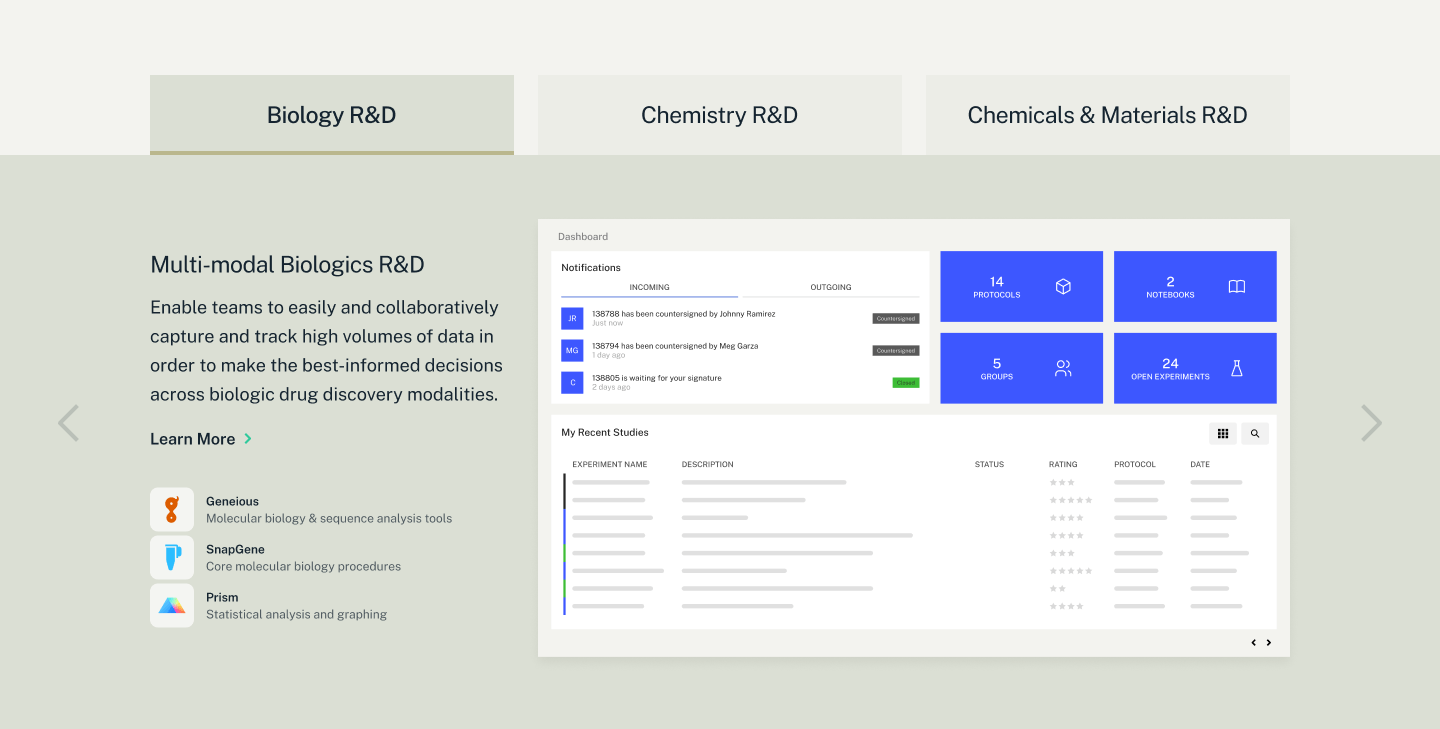Screen dimensions: 1440x729
Task: Click the C avatar in notifications
Action: coord(572,383)
